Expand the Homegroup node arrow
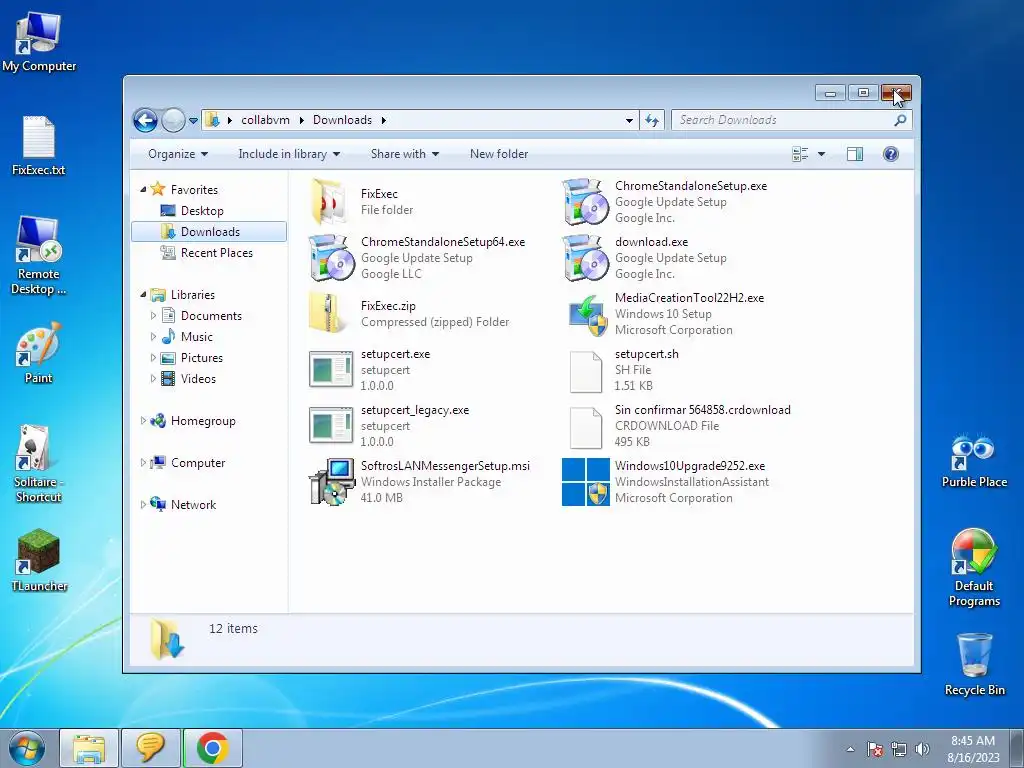Image resolution: width=1024 pixels, height=768 pixels. pyautogui.click(x=144, y=421)
